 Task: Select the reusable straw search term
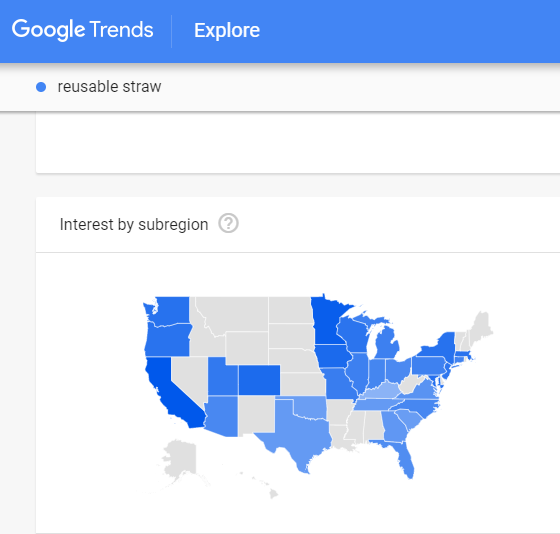click(x=109, y=87)
